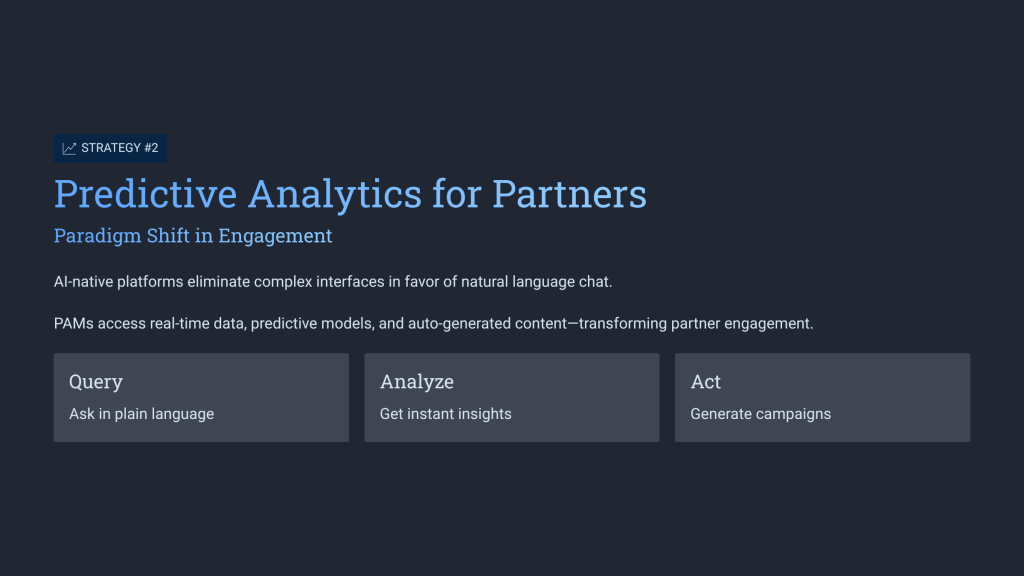Click "AI-native" at the start of the first paragraph
Screen dimensions: 1024x576
[83, 282]
